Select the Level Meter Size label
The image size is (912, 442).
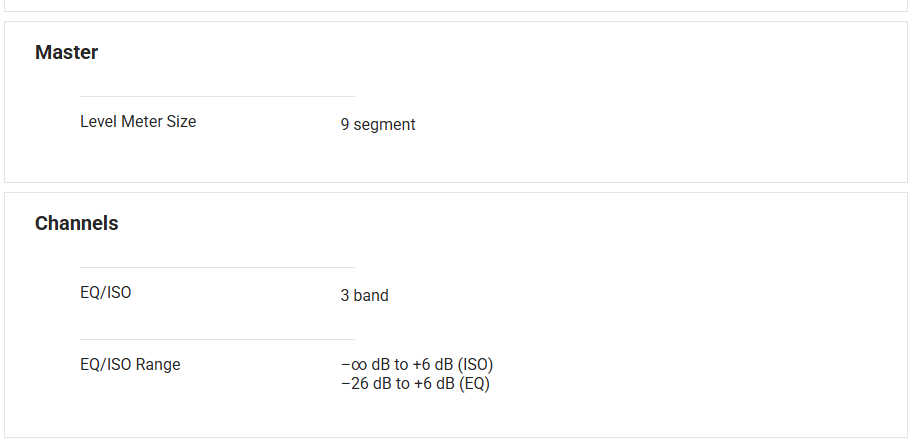coord(138,122)
